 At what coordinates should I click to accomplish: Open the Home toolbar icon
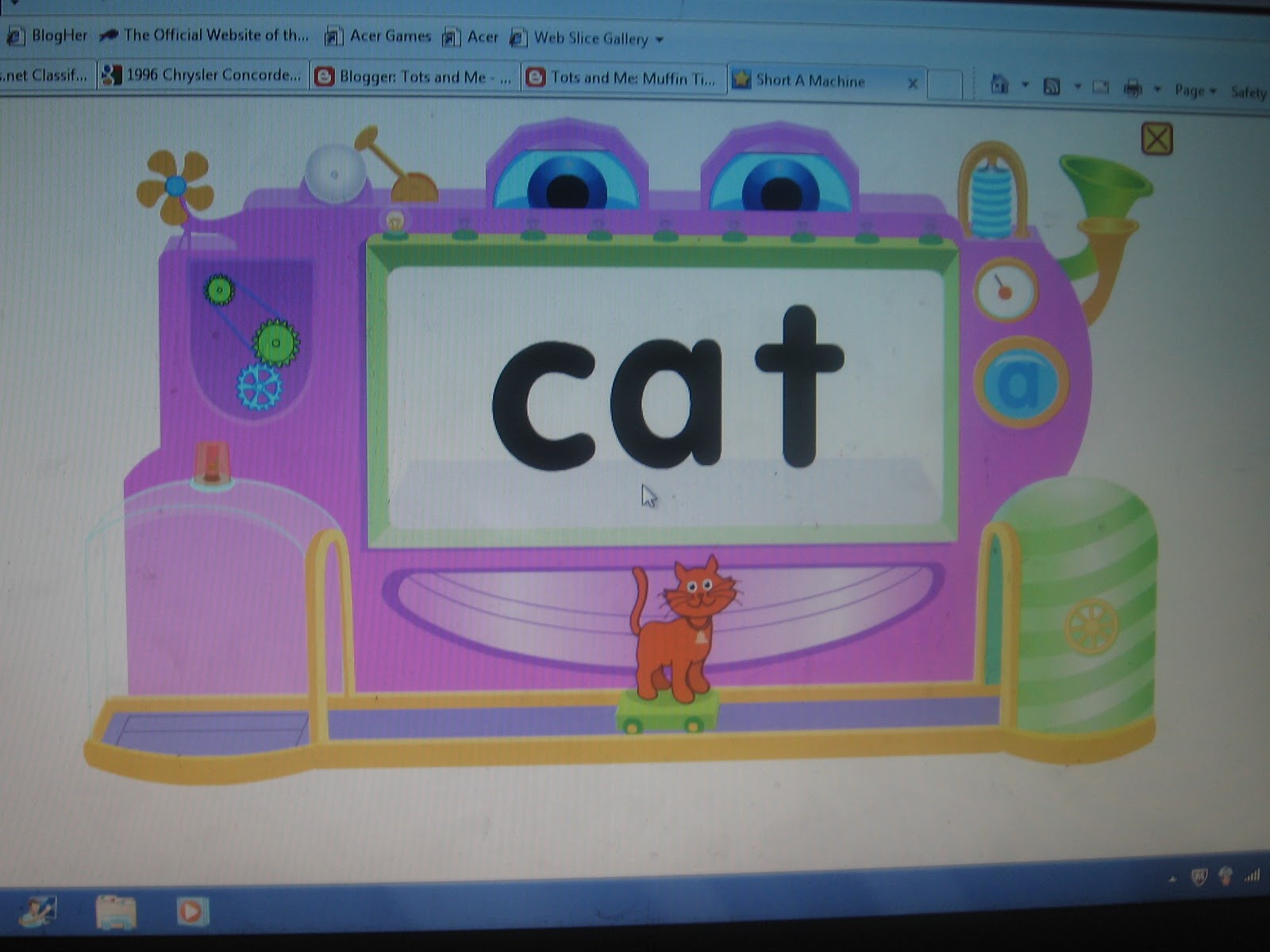[x=999, y=84]
